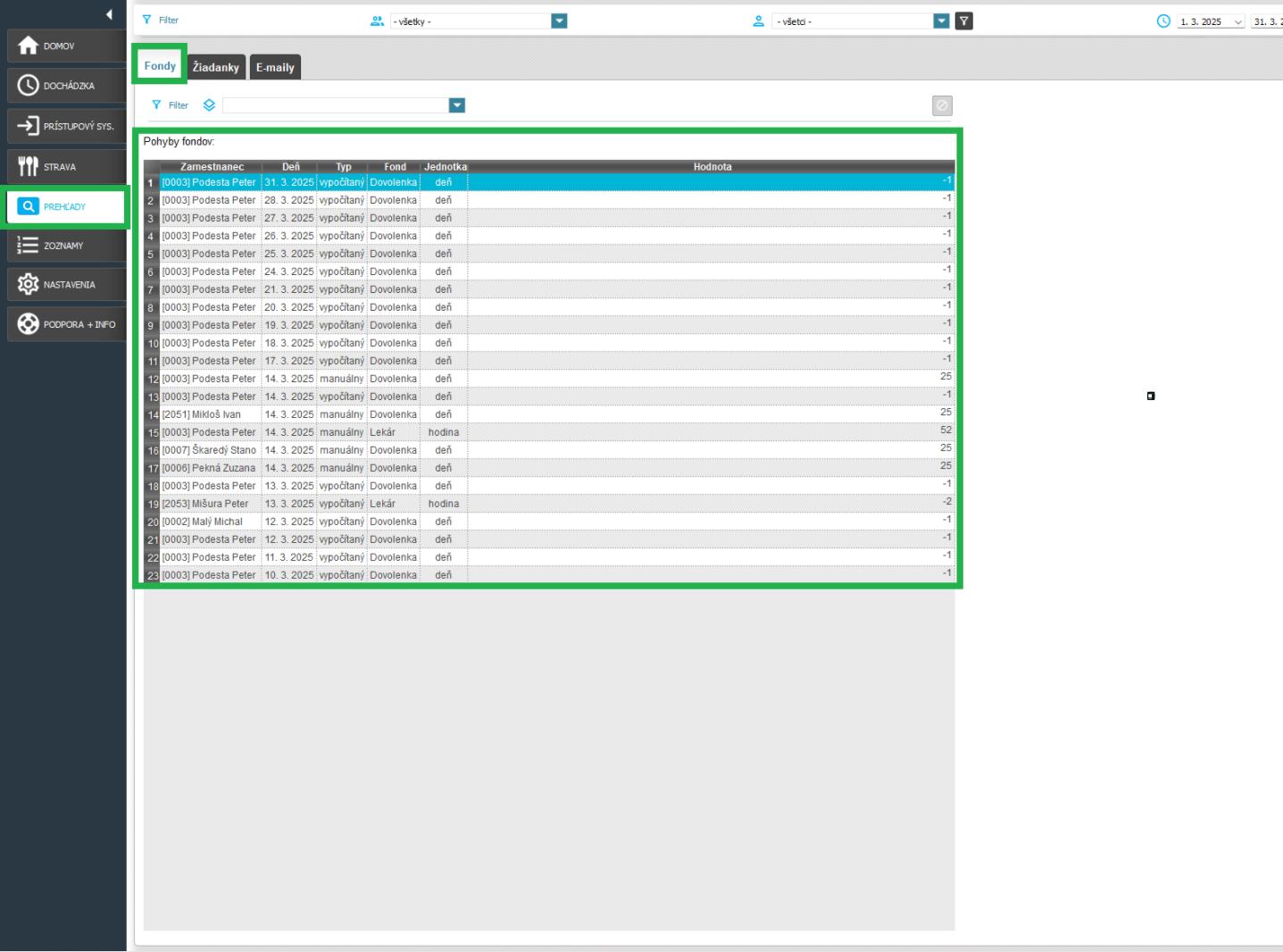Click the Hodnota column header
Screen dimensions: 1283x952
tap(712, 167)
